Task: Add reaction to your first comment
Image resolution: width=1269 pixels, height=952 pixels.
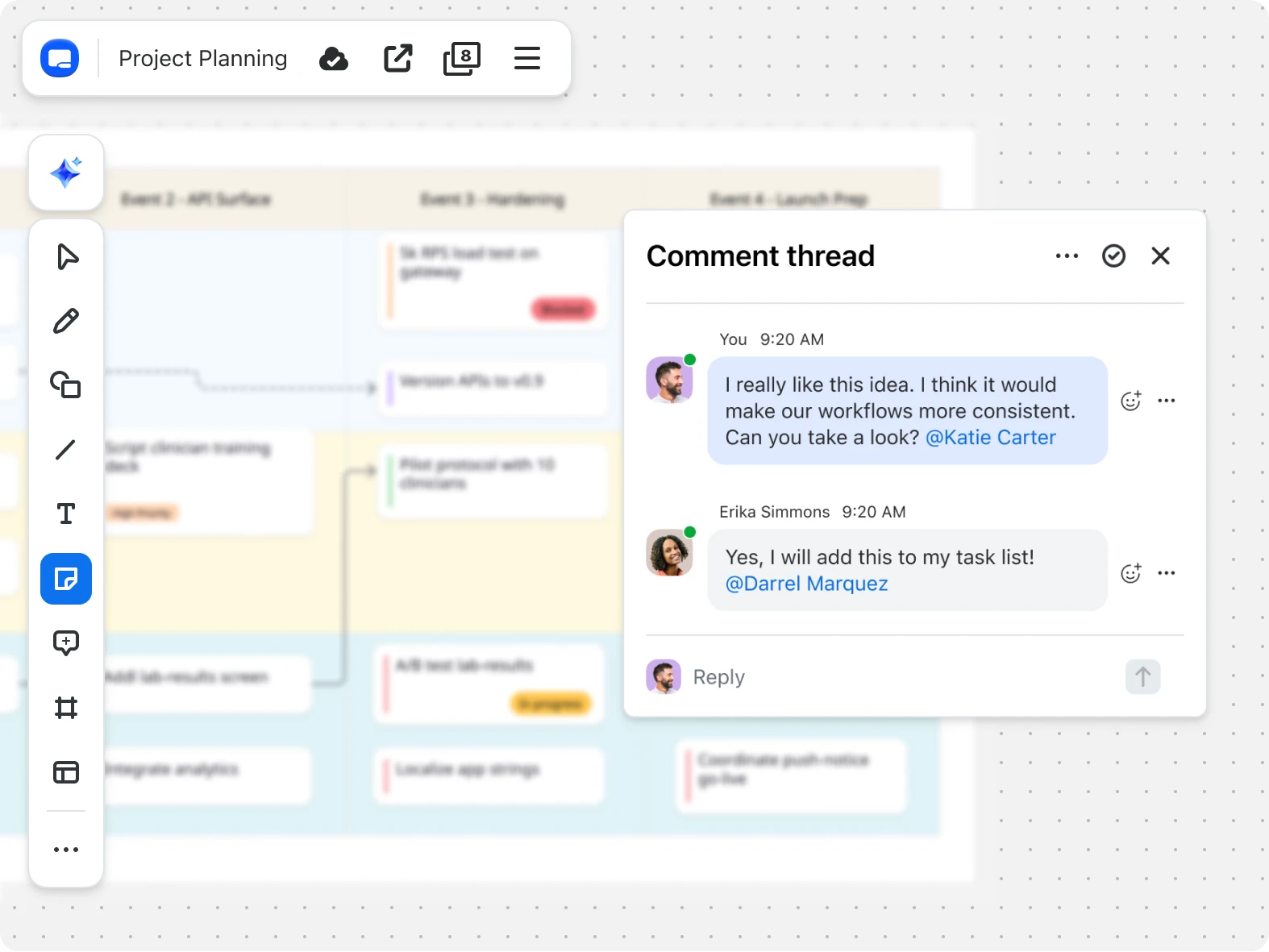Action: (x=1131, y=401)
